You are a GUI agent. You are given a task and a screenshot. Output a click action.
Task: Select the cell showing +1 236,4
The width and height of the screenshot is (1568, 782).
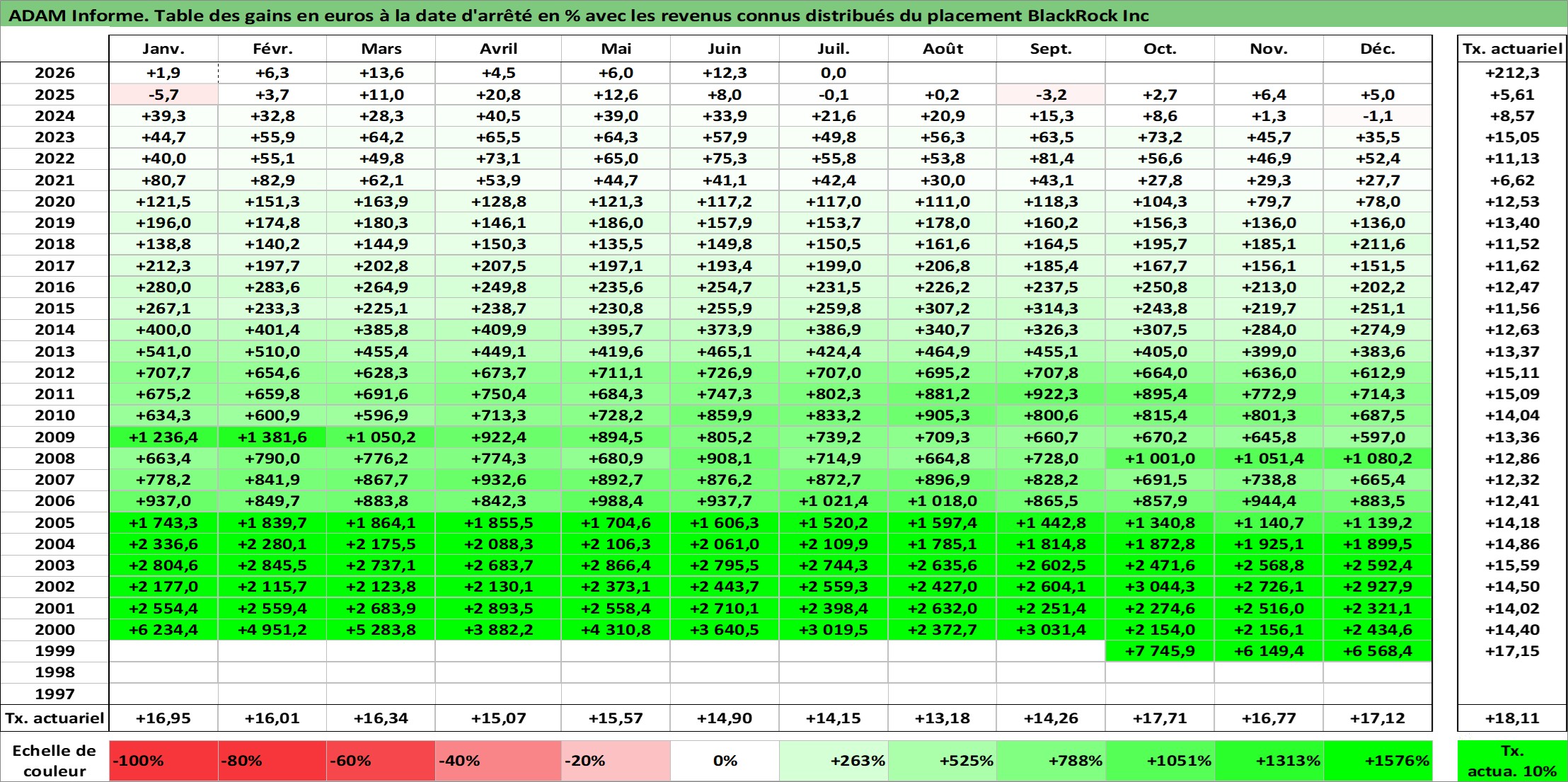[163, 437]
